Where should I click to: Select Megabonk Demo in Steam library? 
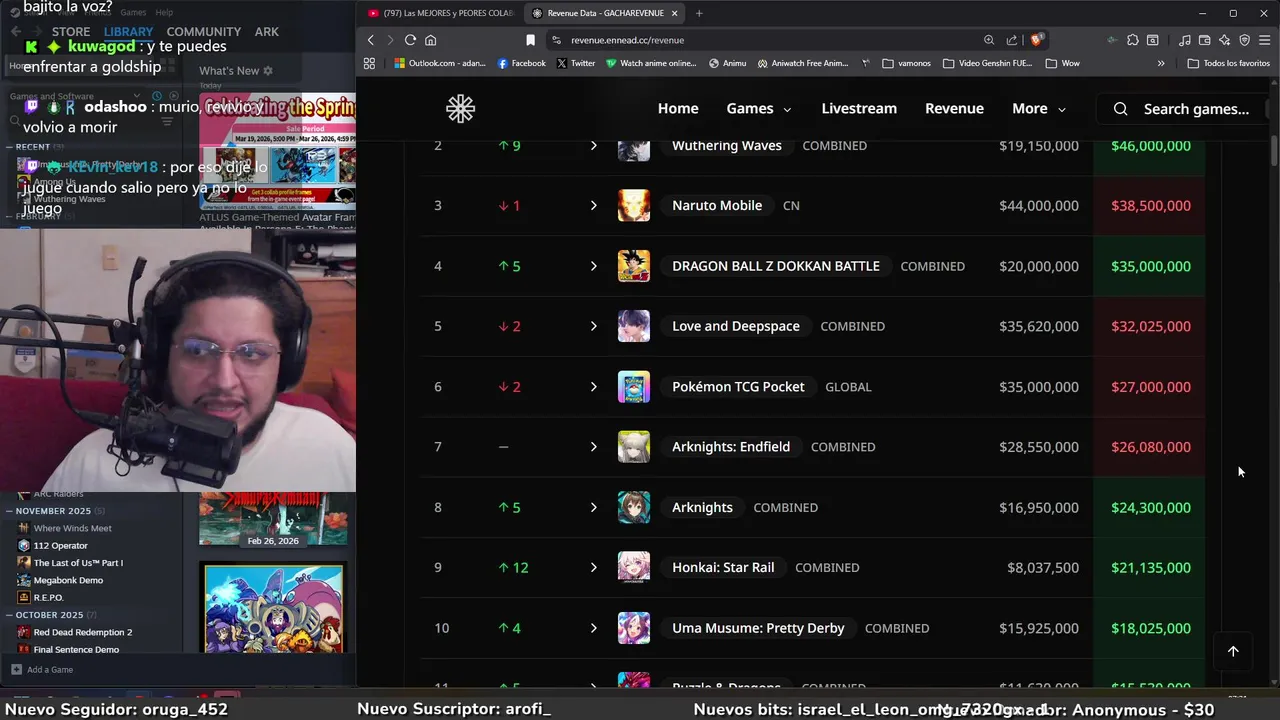point(68,580)
